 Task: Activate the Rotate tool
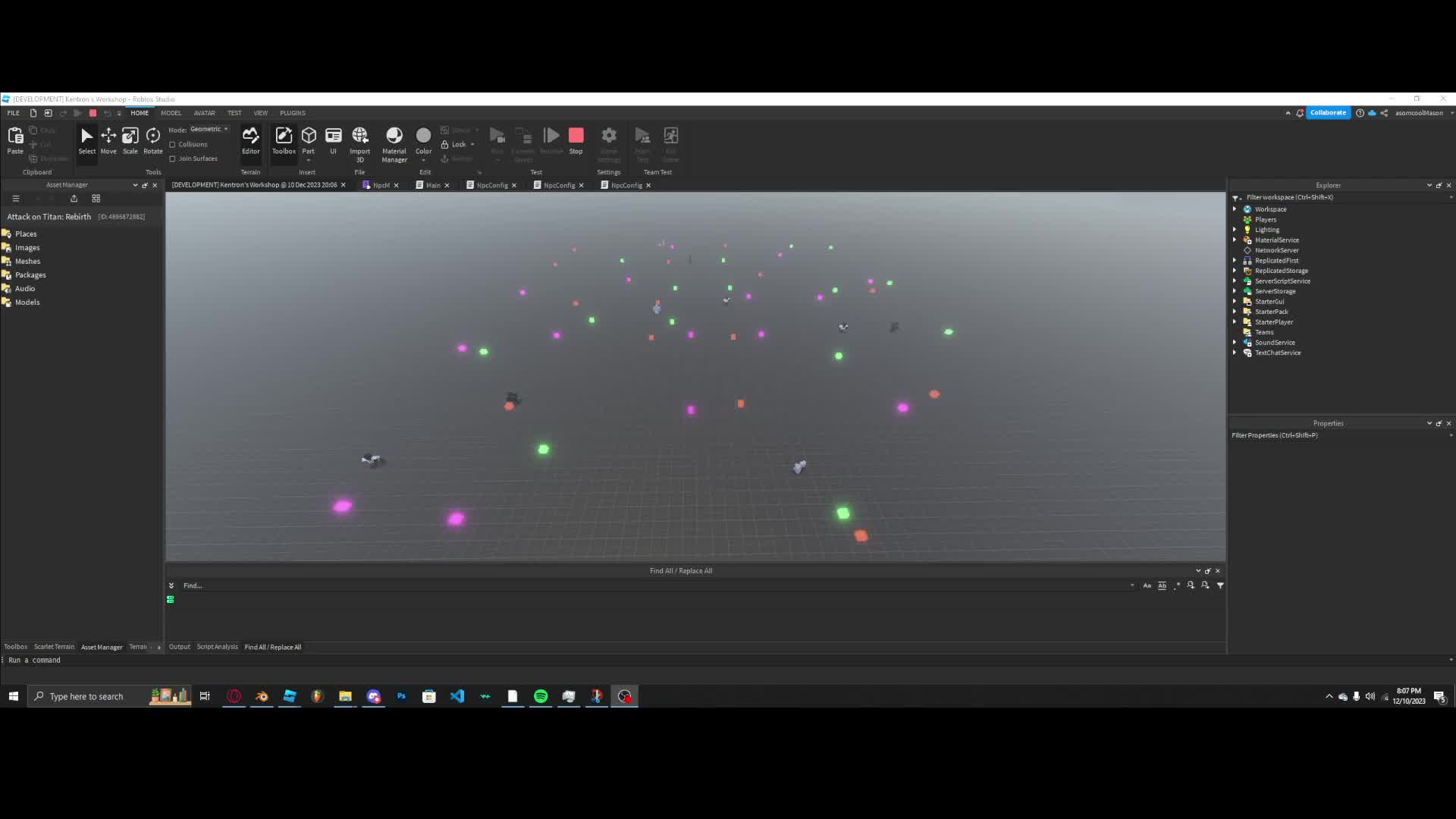[152, 140]
